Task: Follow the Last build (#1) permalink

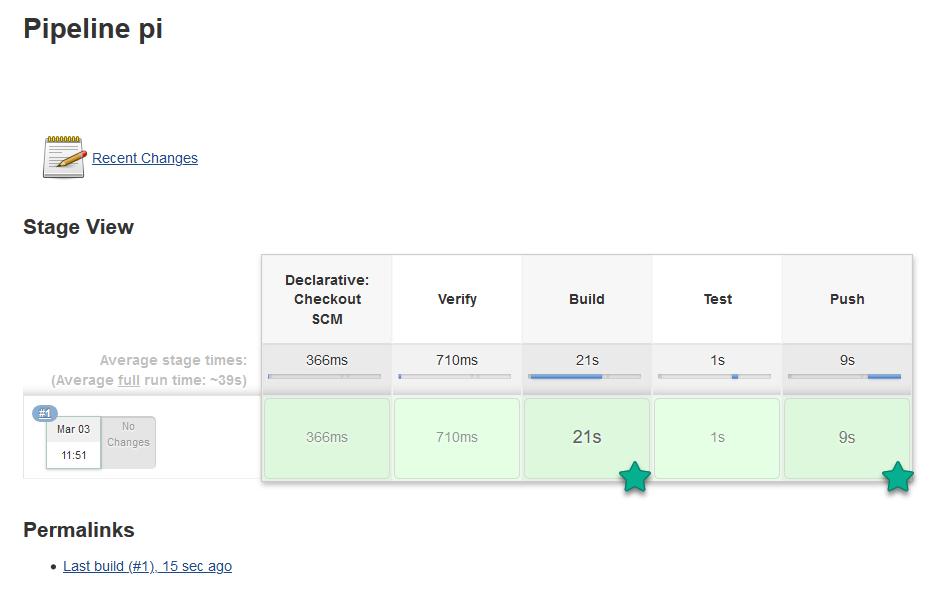Action: 147,566
